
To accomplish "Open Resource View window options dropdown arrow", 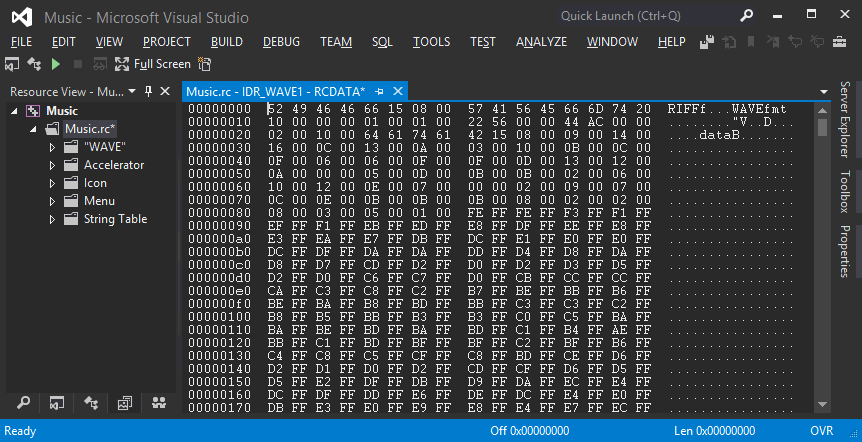I will (x=132, y=91).
